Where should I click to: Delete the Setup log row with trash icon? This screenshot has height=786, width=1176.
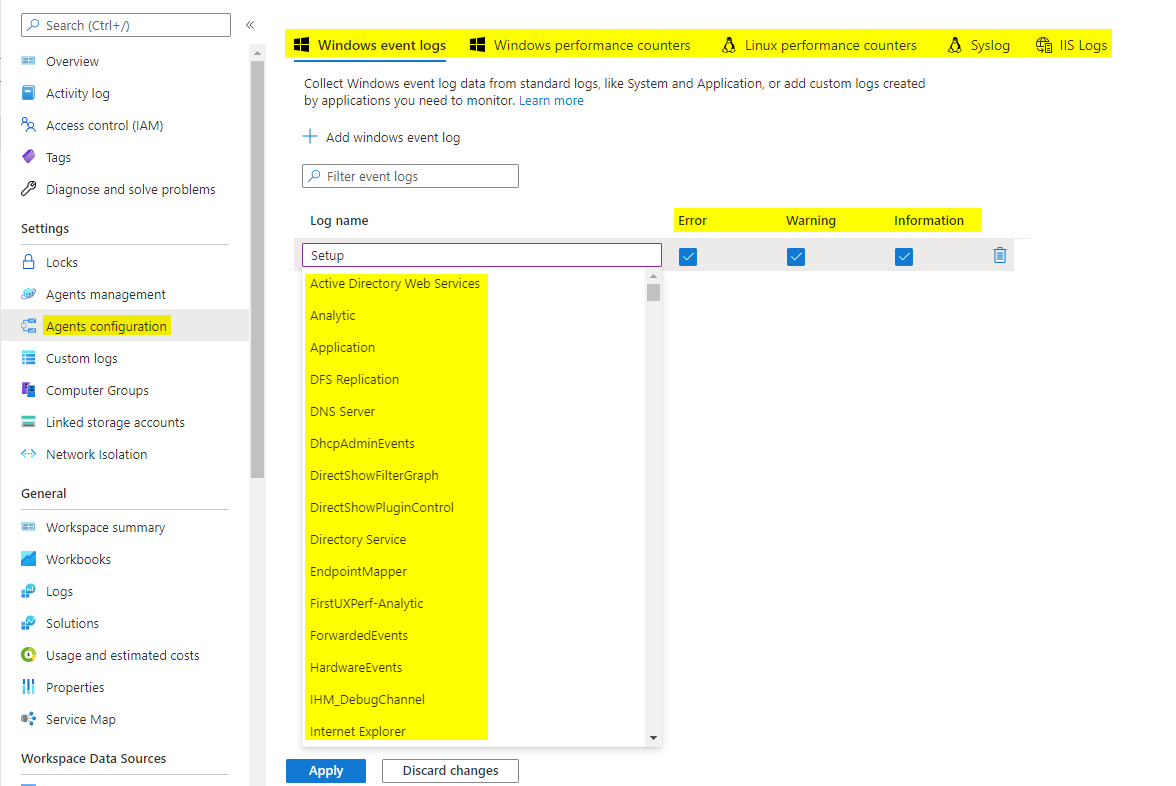click(x=999, y=256)
